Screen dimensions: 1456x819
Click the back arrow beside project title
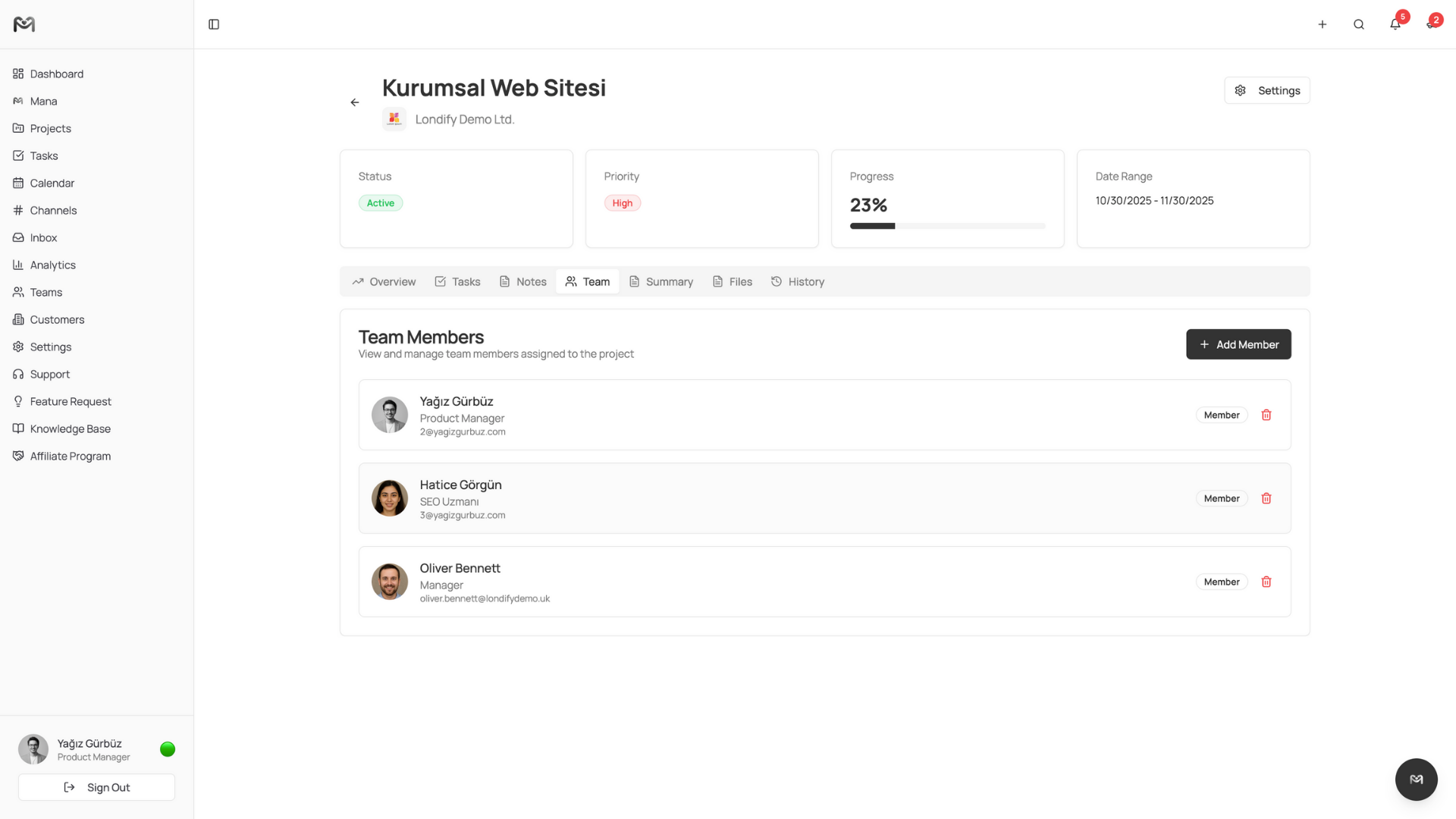pos(355,102)
